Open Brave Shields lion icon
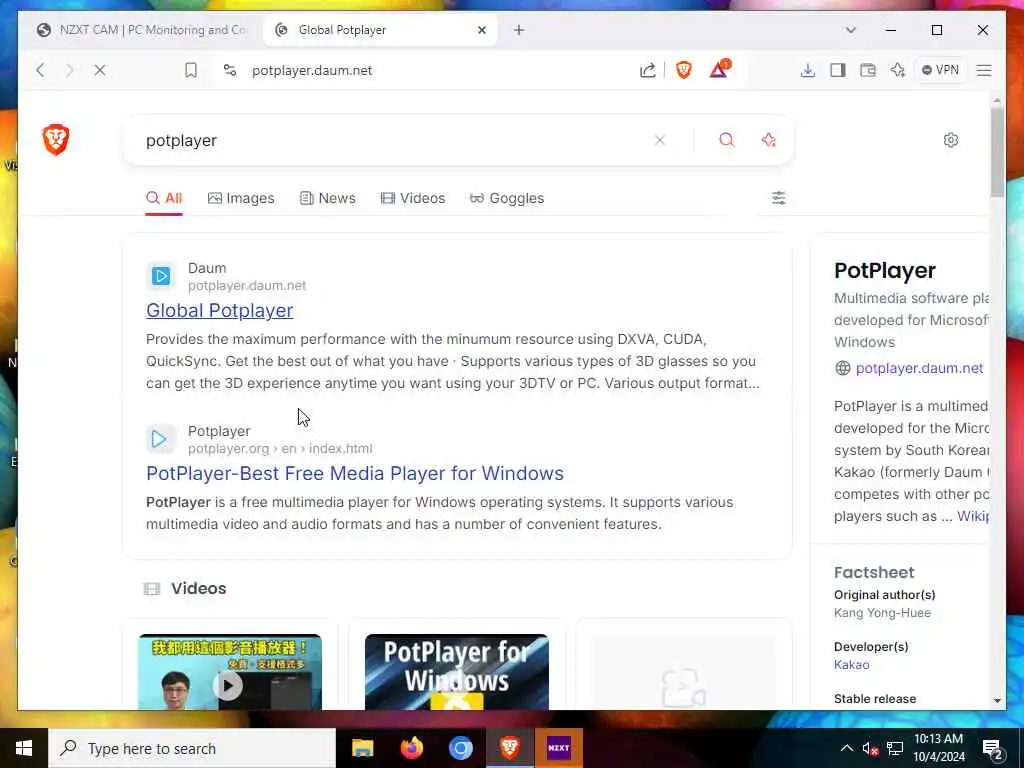Image resolution: width=1024 pixels, height=768 pixels. click(684, 70)
